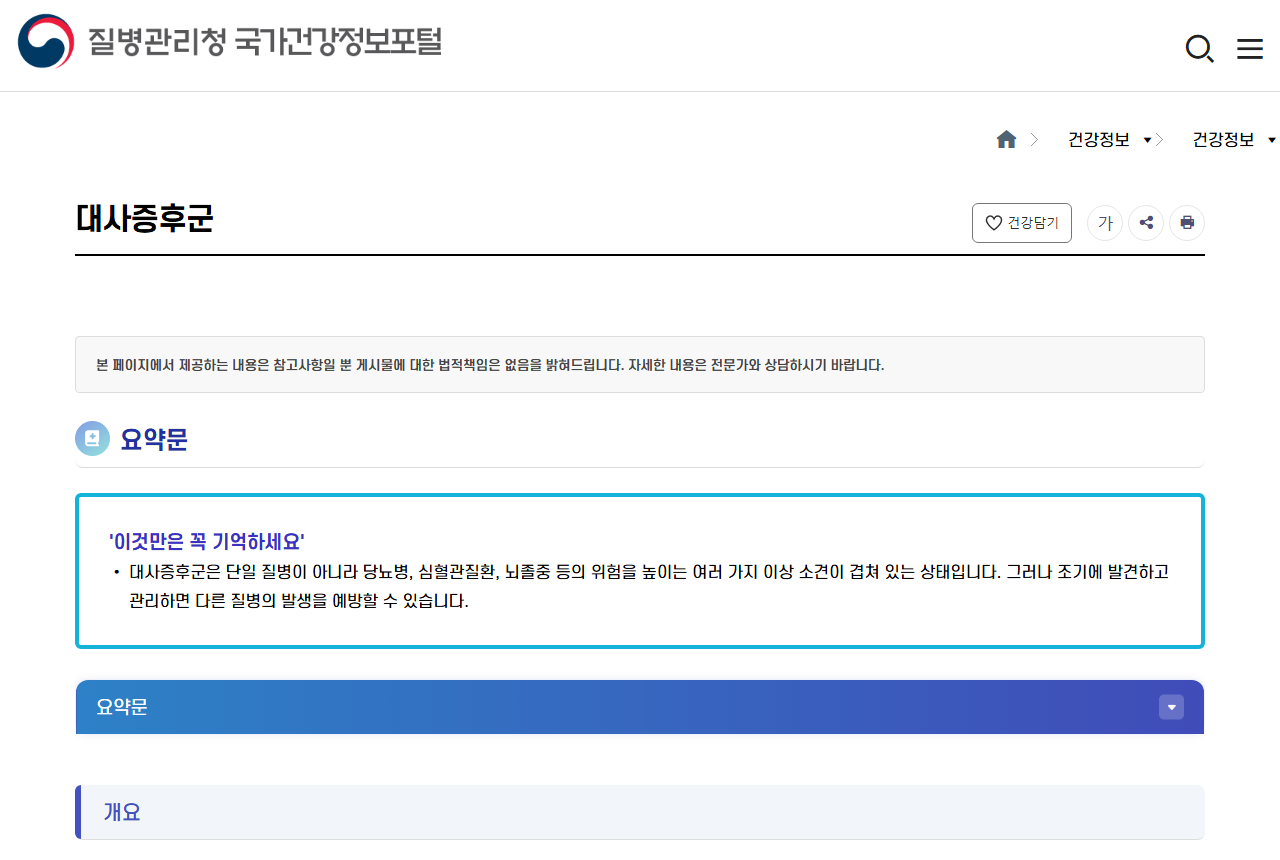
Task: Expand first 건강정보 breadcrumb dropdown
Action: [1110, 140]
